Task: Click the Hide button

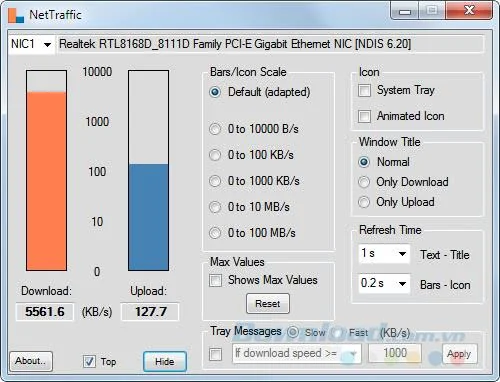Action: tap(165, 361)
